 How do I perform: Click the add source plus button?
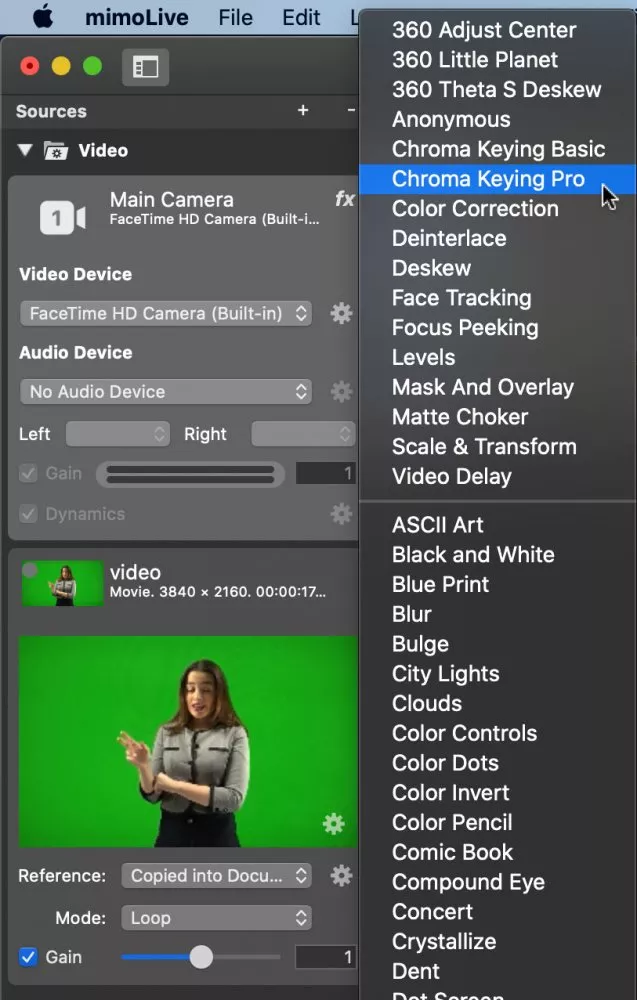pos(303,110)
